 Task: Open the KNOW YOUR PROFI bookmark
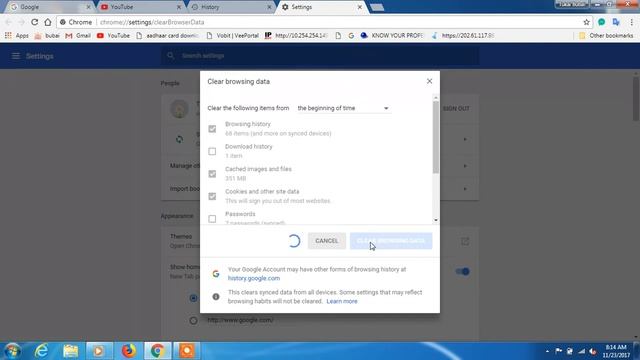pos(392,36)
